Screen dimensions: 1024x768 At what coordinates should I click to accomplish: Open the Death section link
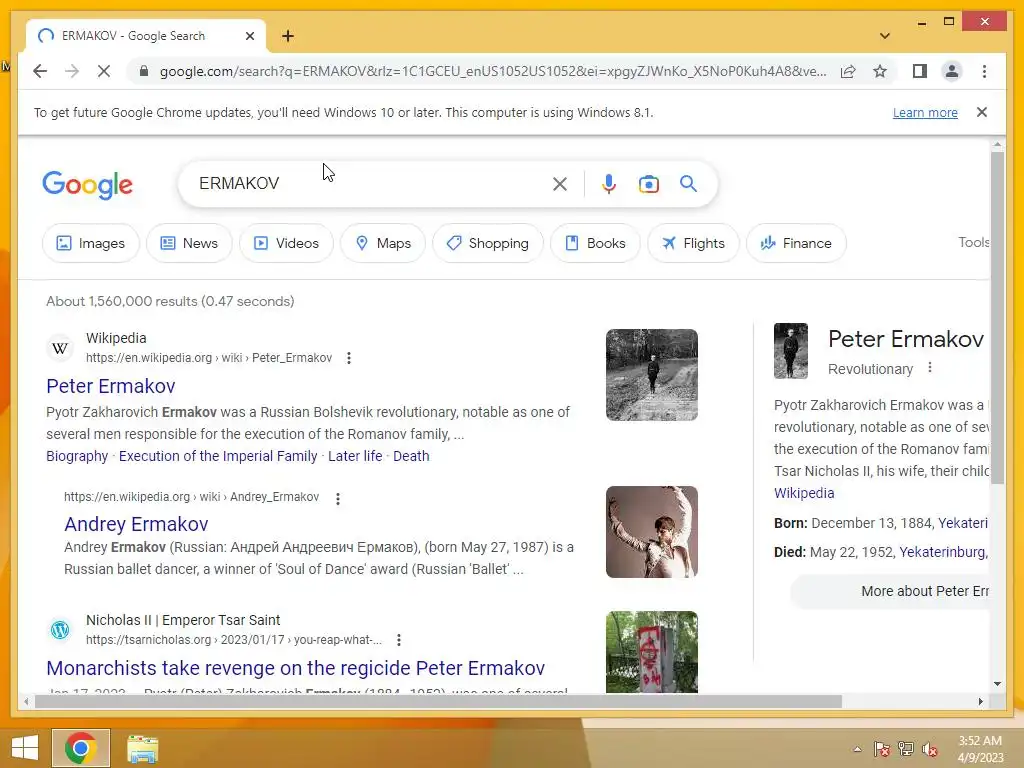411,456
